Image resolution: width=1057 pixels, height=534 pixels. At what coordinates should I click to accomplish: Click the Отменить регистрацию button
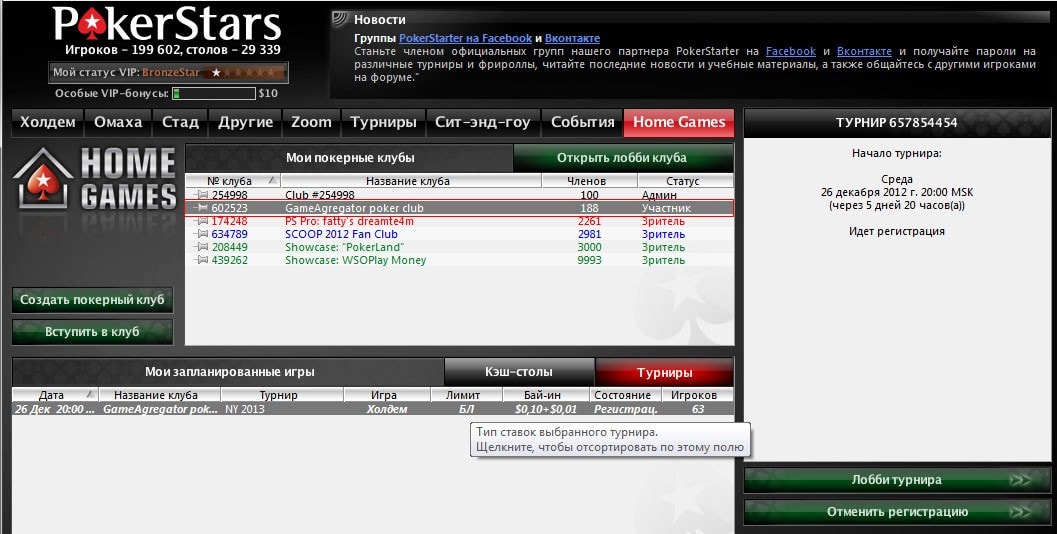point(897,512)
